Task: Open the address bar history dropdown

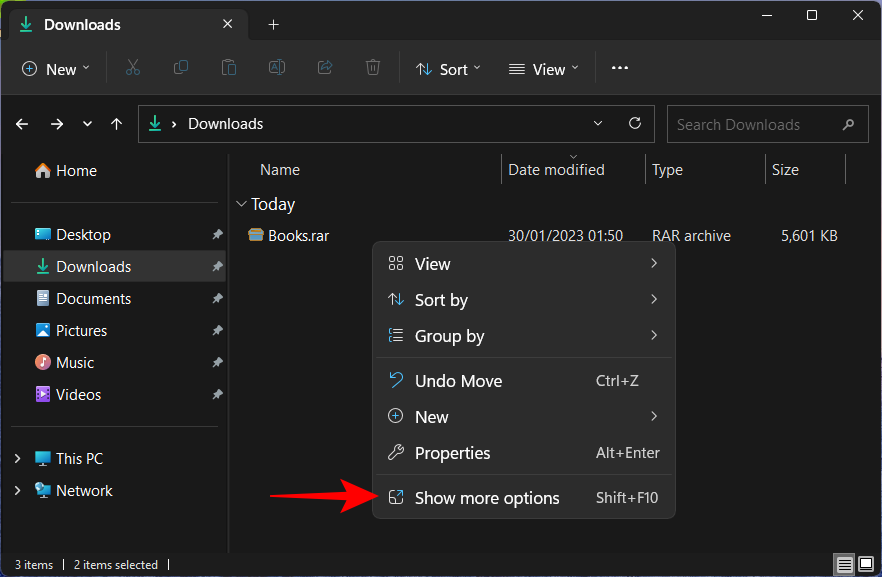Action: (598, 124)
